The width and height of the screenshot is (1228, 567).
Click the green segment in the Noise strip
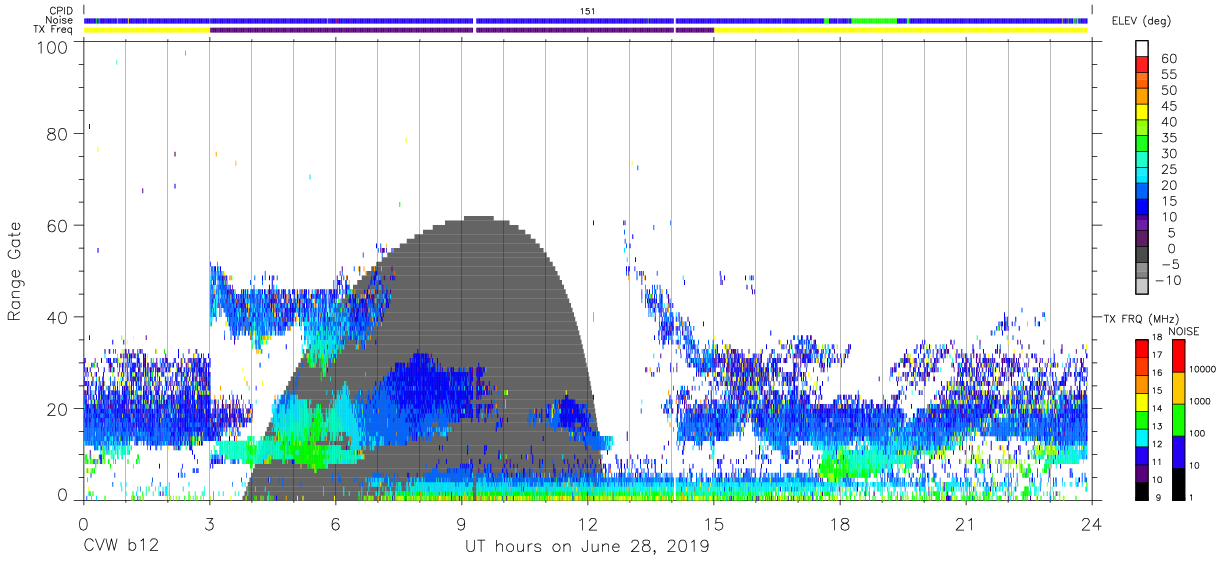point(875,20)
